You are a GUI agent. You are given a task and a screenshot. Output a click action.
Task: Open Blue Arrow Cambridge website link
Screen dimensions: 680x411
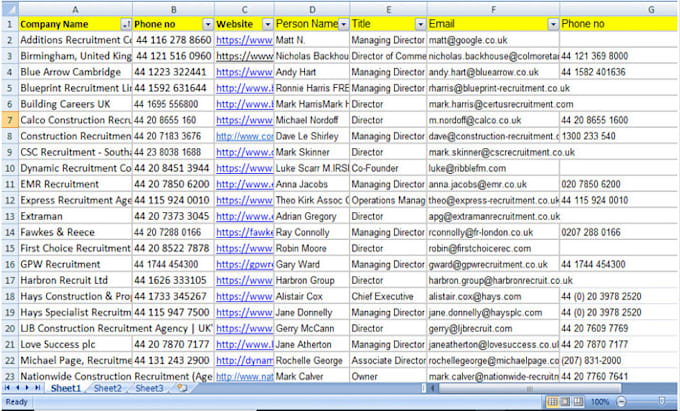(x=244, y=72)
